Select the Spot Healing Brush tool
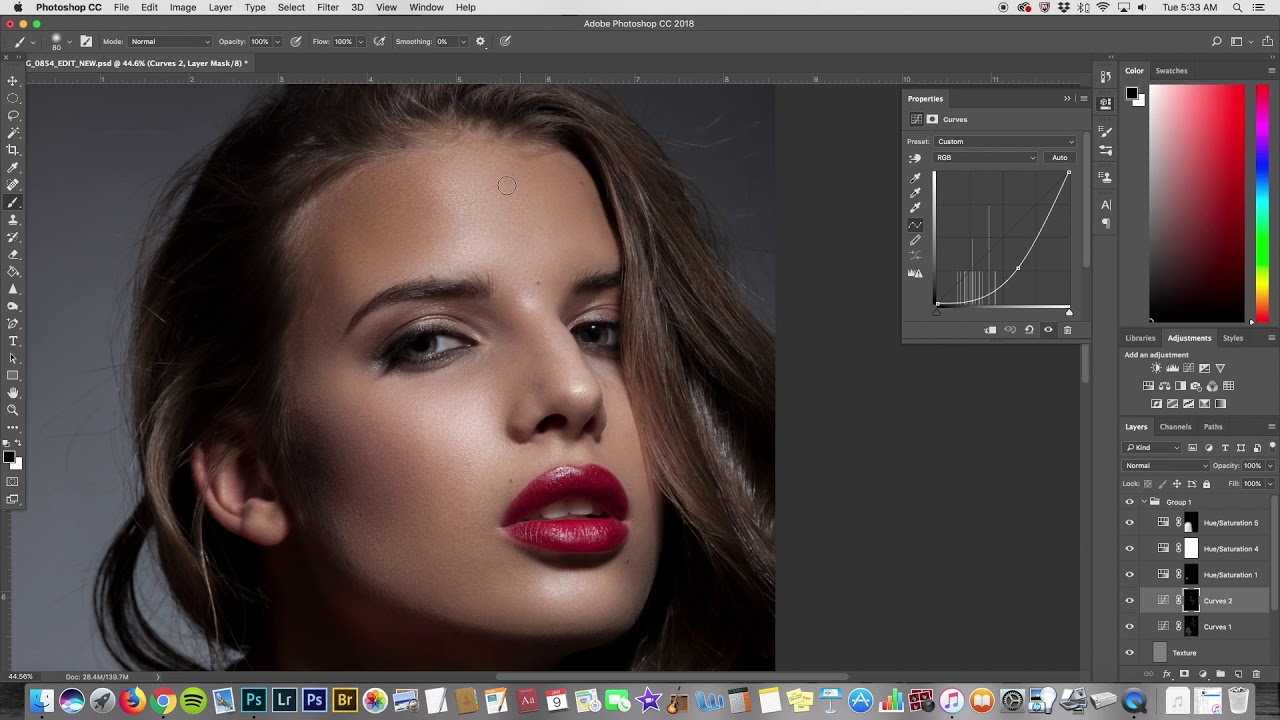The width and height of the screenshot is (1280, 720). coord(13,185)
